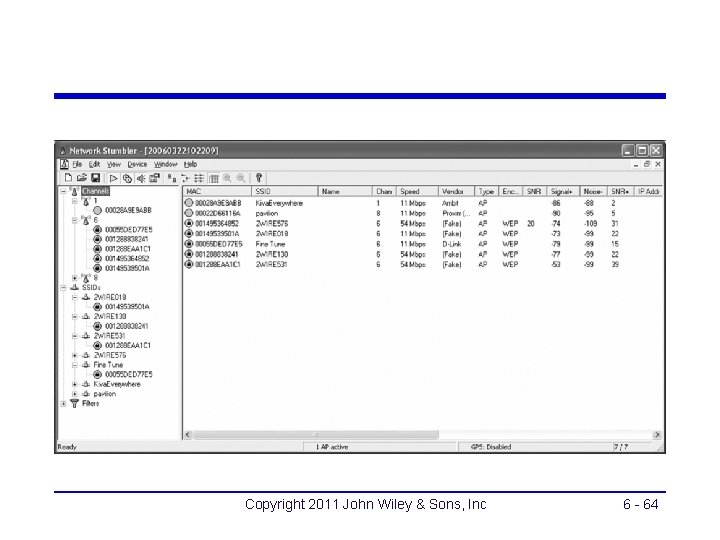Select 001288EAA1C1 under 2WIRE531 node
The height and width of the screenshot is (540, 720).
click(128, 345)
